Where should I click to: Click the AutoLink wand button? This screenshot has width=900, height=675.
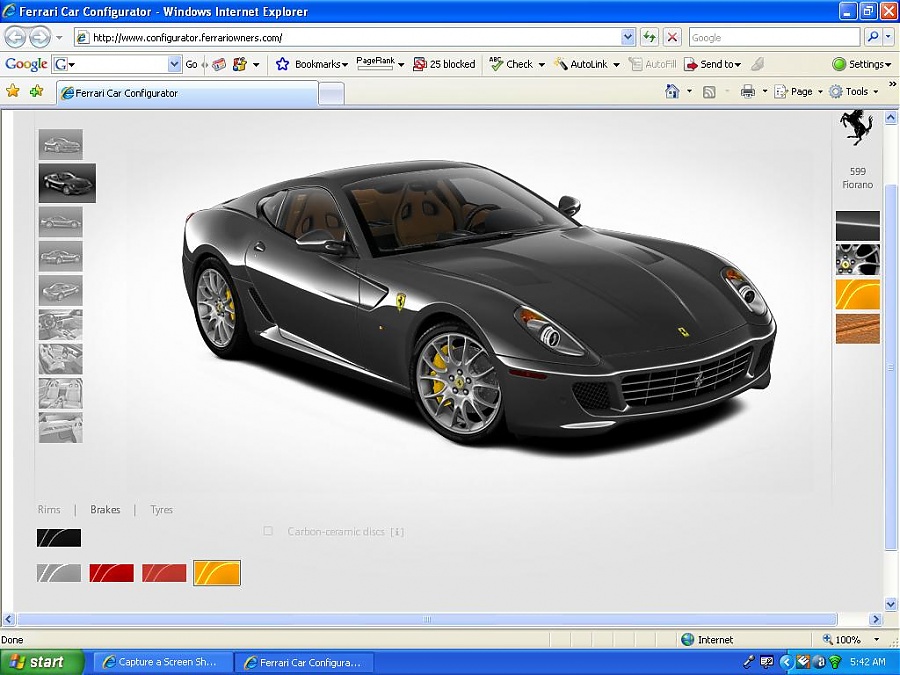click(x=581, y=64)
